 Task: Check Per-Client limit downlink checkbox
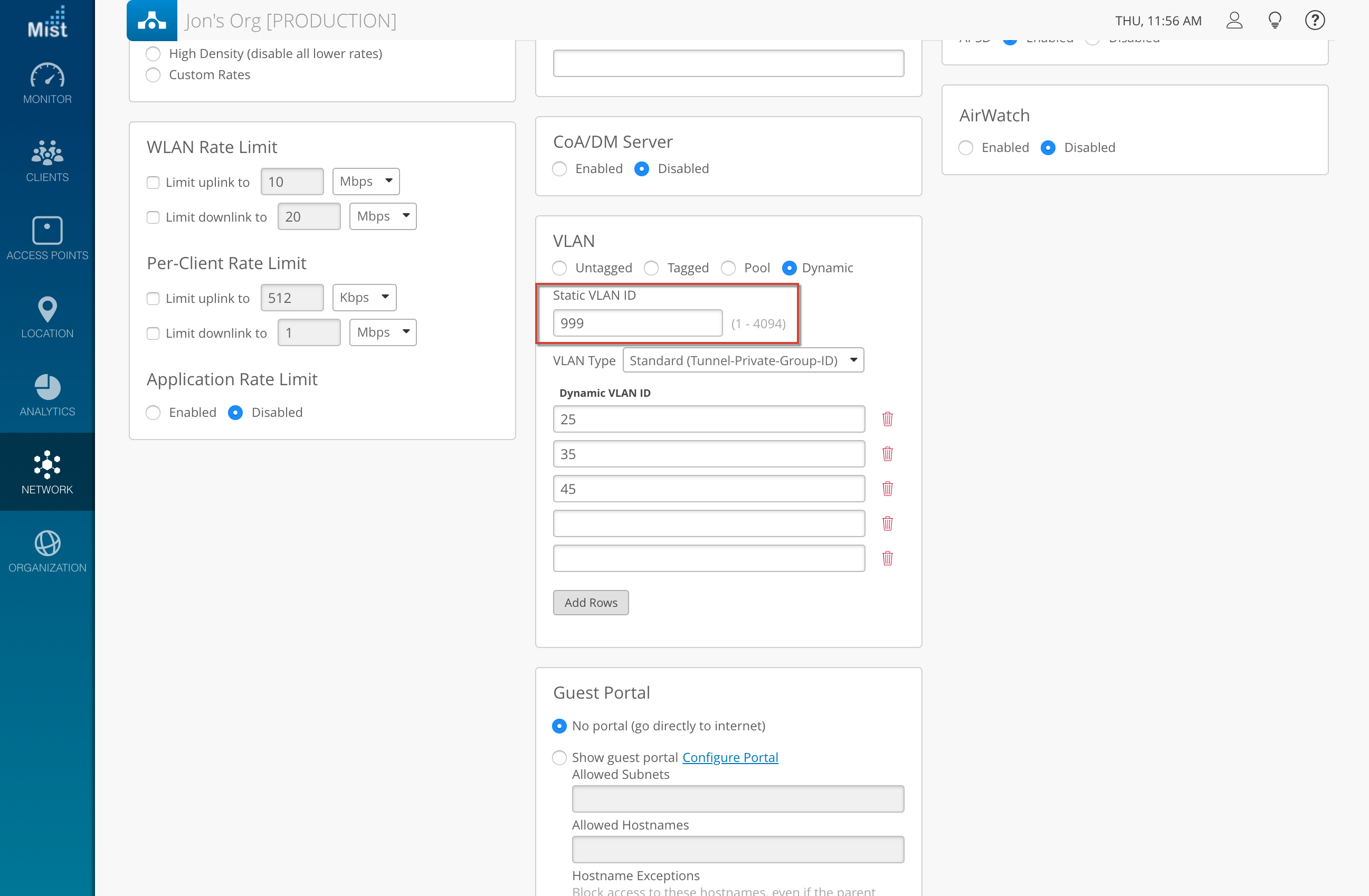153,333
